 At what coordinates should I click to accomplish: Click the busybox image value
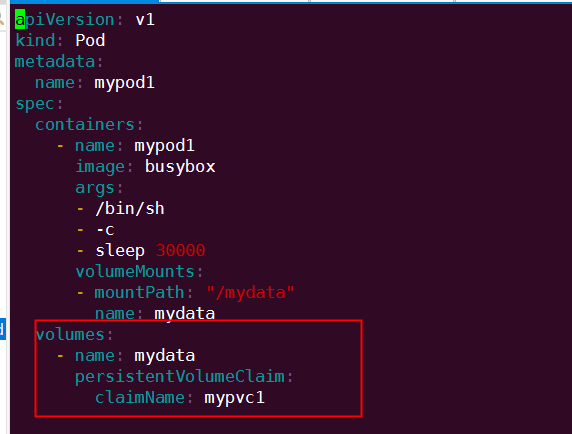click(180, 167)
